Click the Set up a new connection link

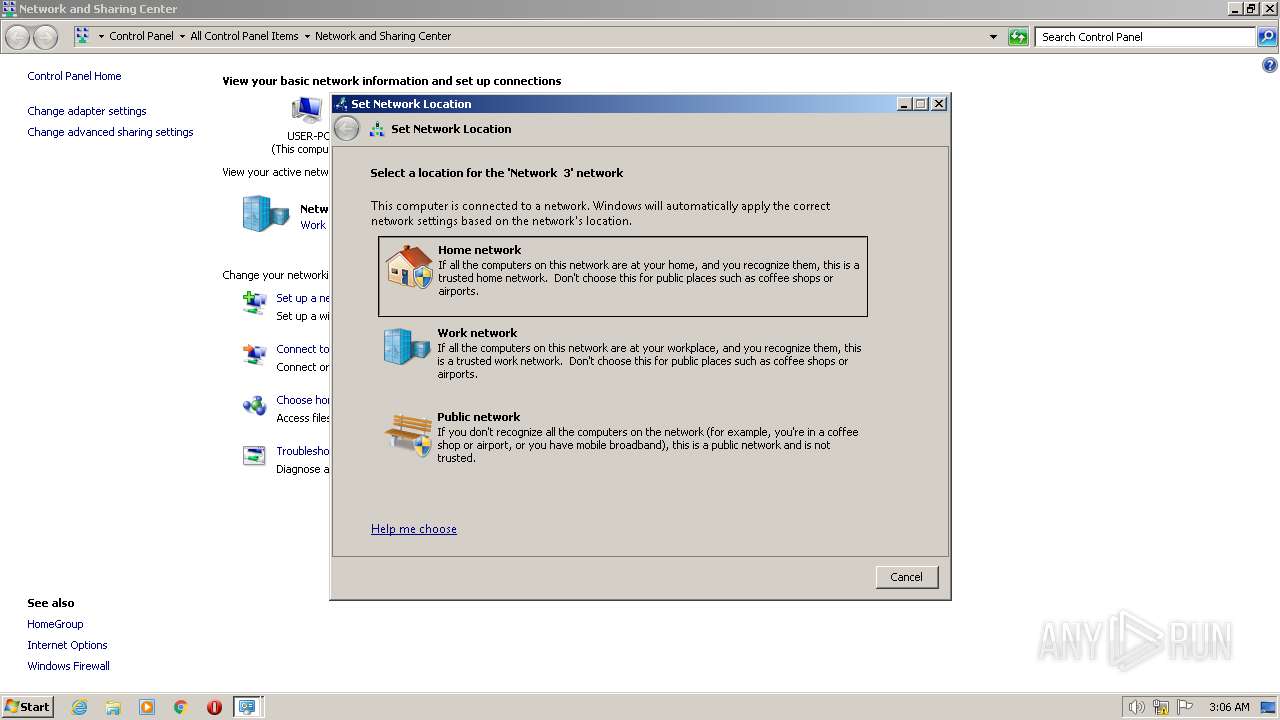(303, 298)
